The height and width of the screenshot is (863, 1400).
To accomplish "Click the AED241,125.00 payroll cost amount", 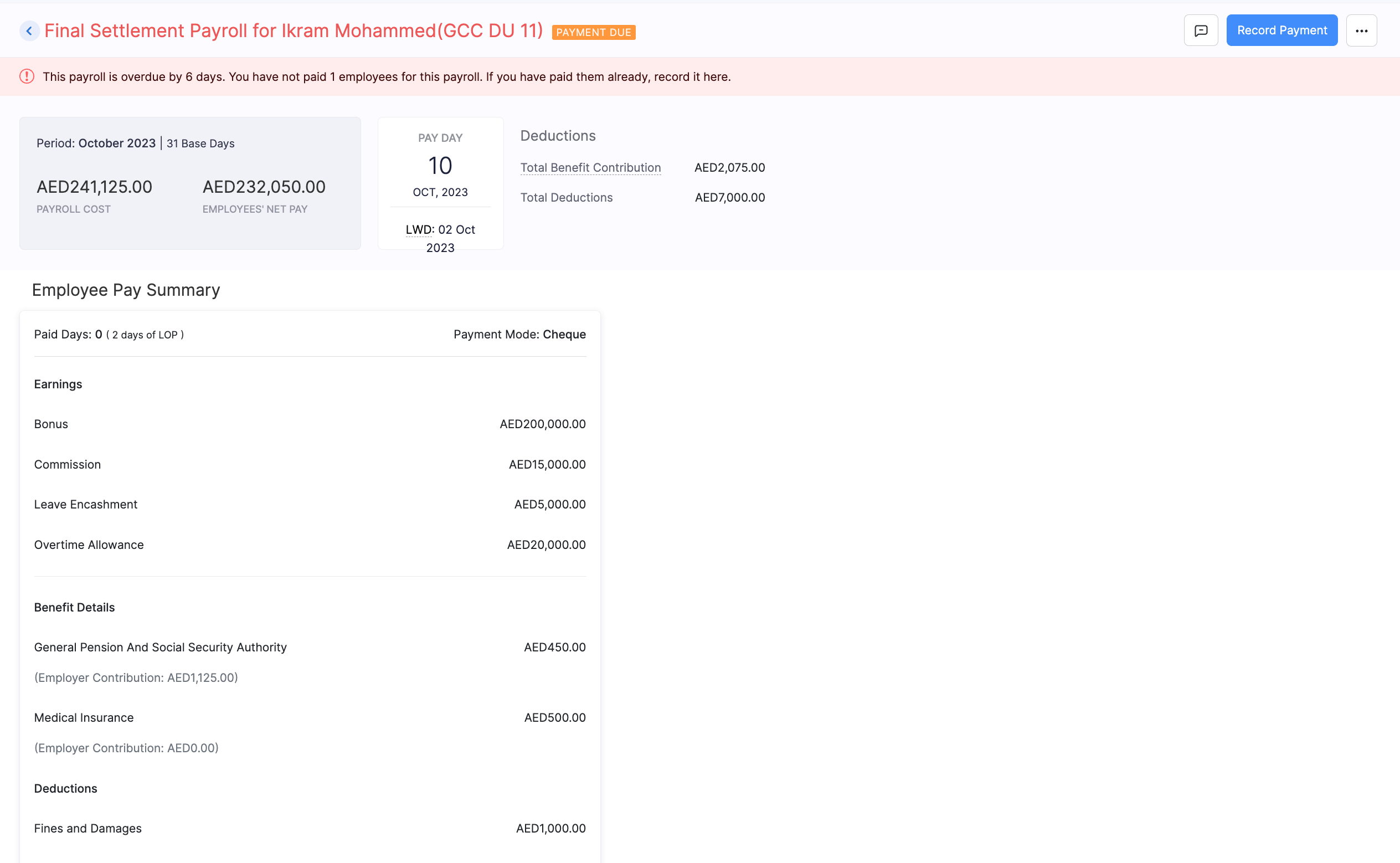I will point(94,187).
